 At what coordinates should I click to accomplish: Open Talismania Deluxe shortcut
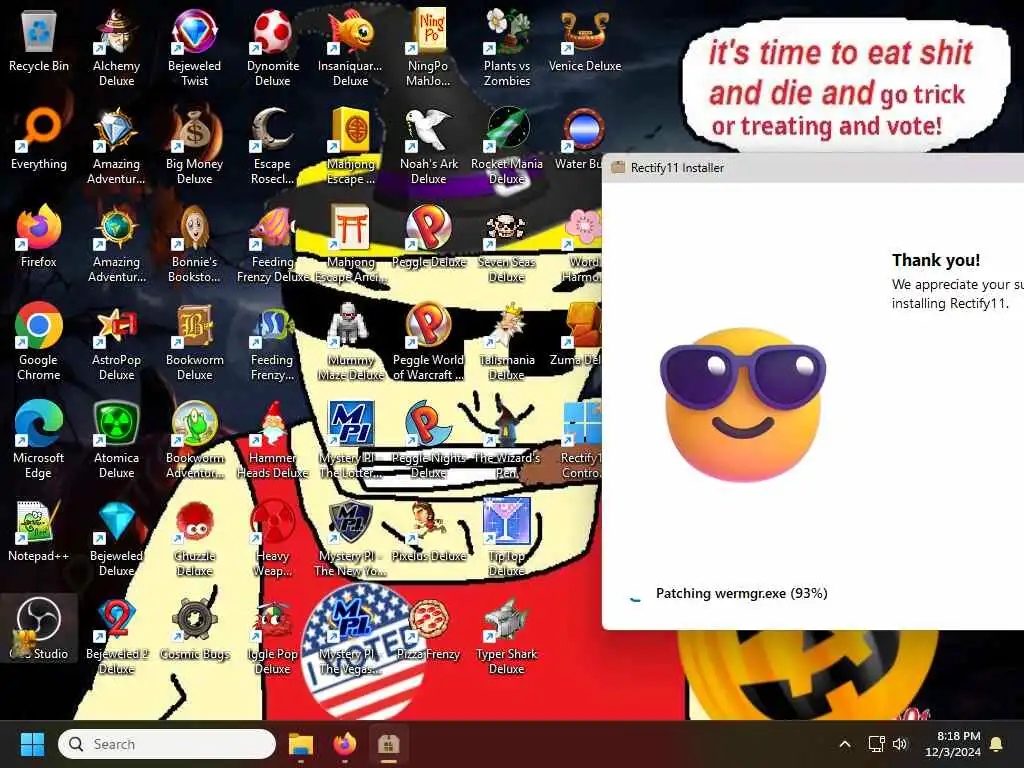coord(507,342)
